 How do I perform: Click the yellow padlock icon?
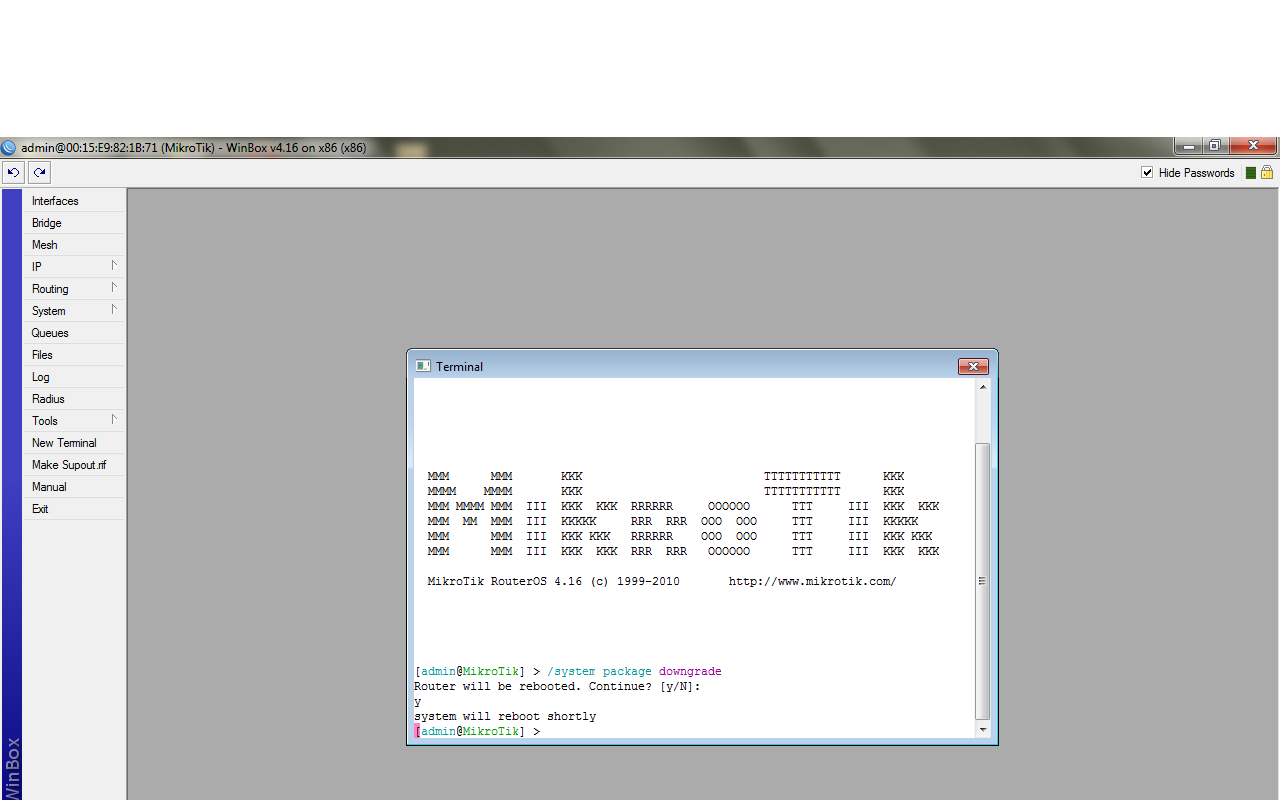pyautogui.click(x=1267, y=172)
